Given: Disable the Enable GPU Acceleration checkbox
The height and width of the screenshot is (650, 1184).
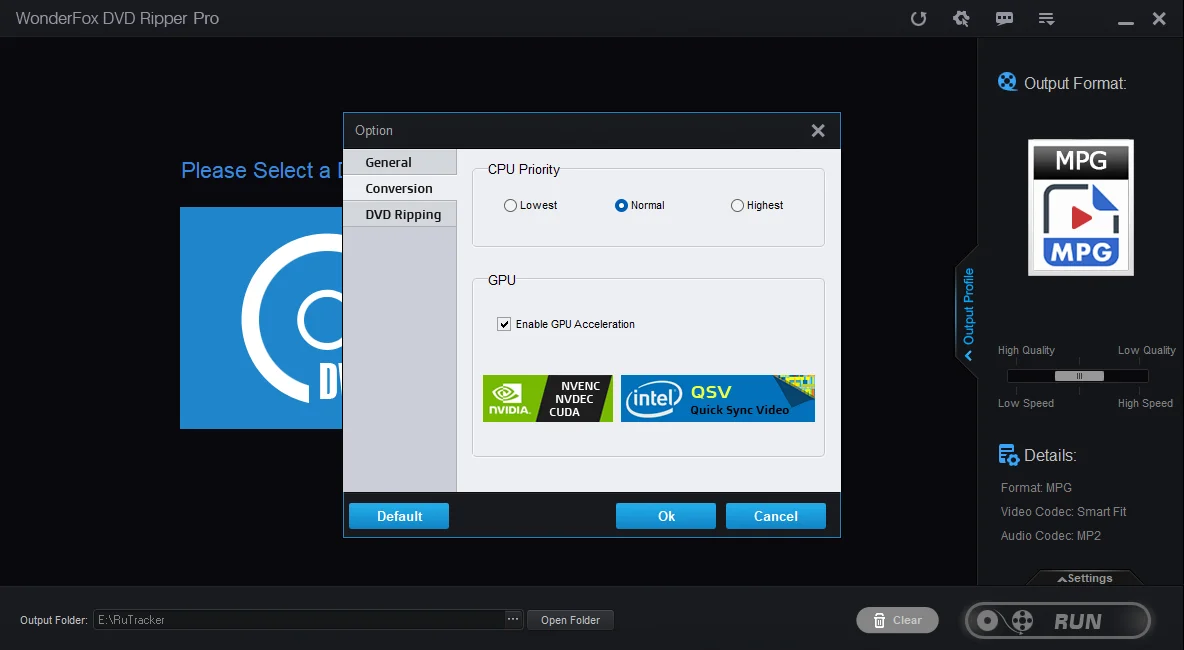Looking at the screenshot, I should (504, 324).
